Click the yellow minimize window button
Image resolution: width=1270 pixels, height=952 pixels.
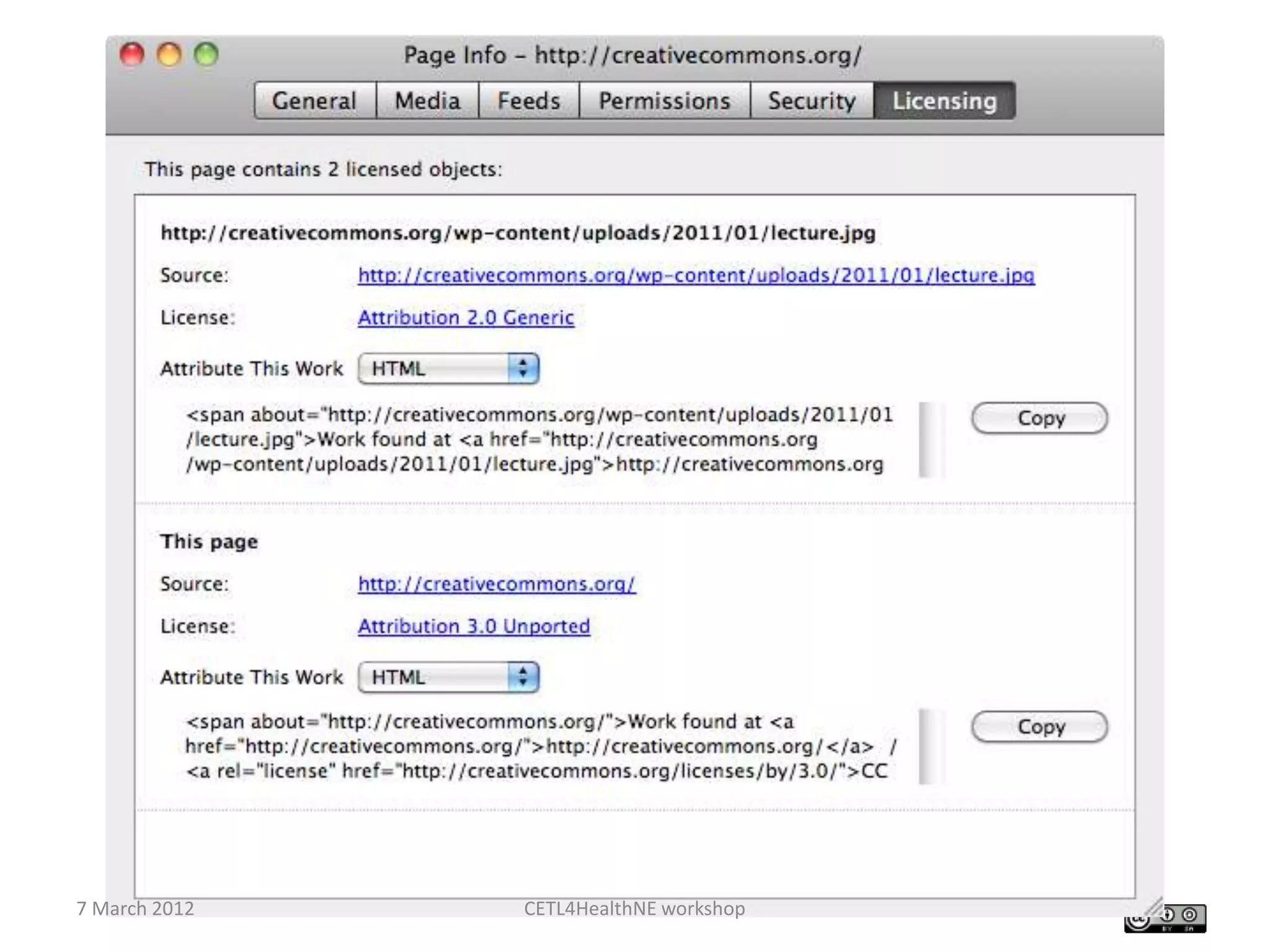(x=169, y=55)
